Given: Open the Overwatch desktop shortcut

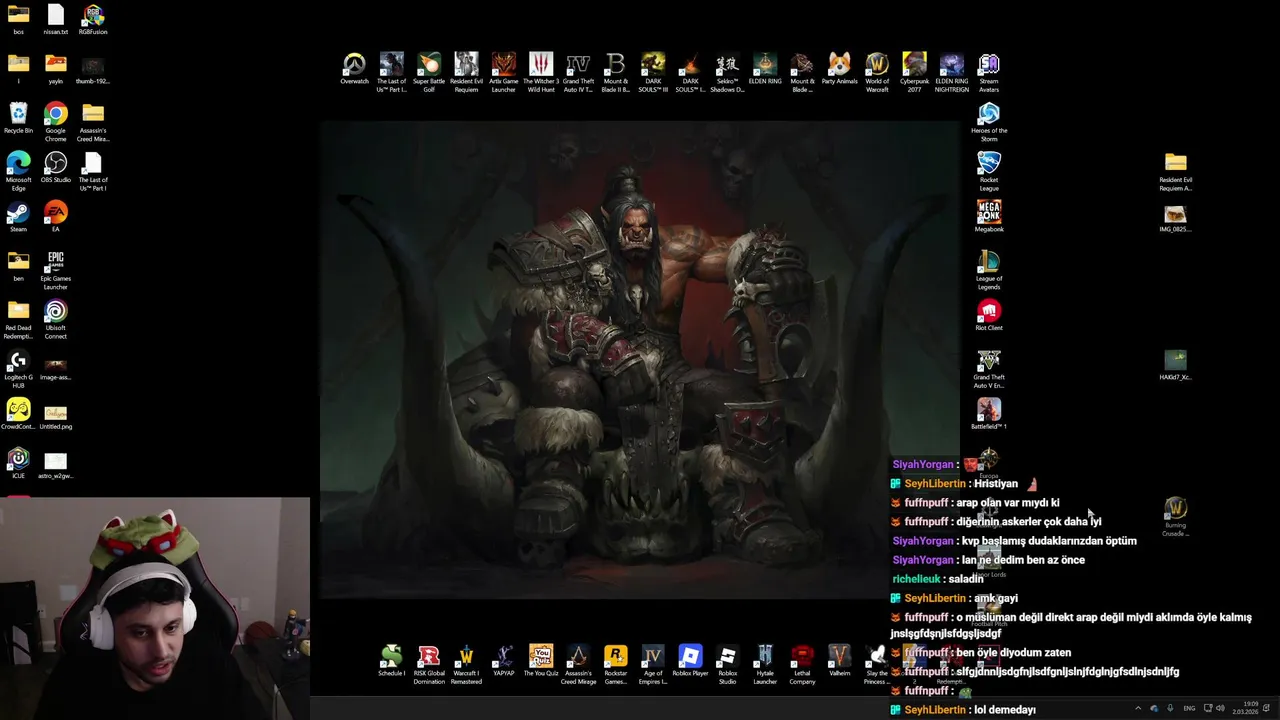Looking at the screenshot, I should (x=354, y=69).
